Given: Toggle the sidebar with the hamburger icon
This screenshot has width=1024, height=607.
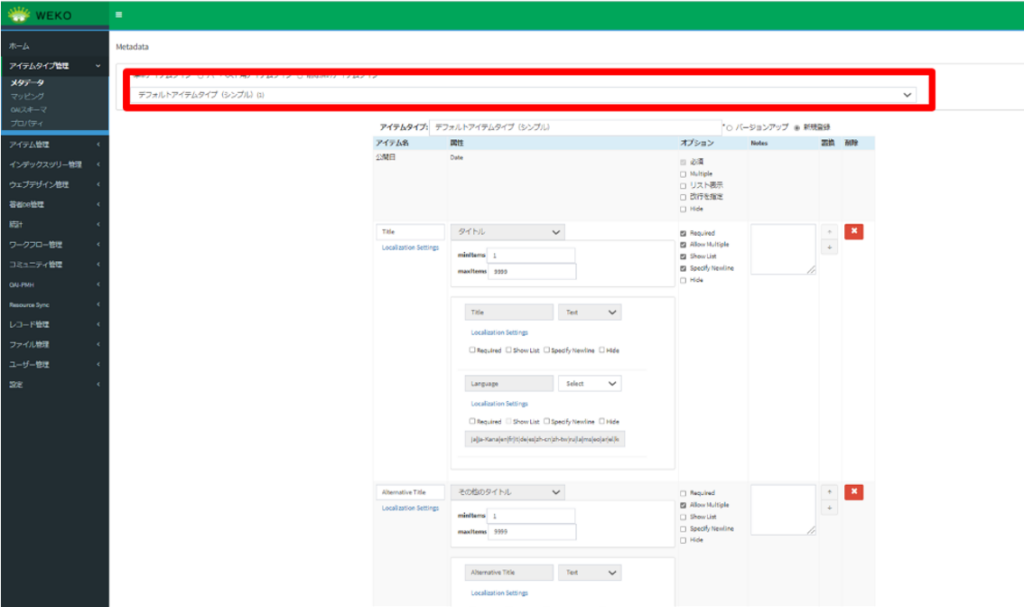Looking at the screenshot, I should tap(119, 15).
